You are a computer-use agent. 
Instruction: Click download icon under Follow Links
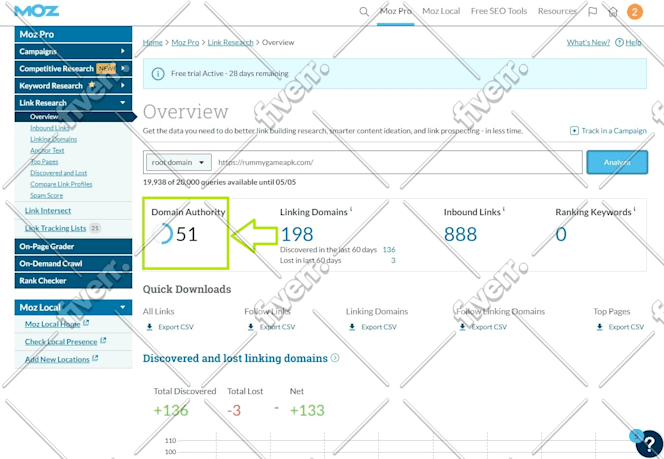pos(251,327)
